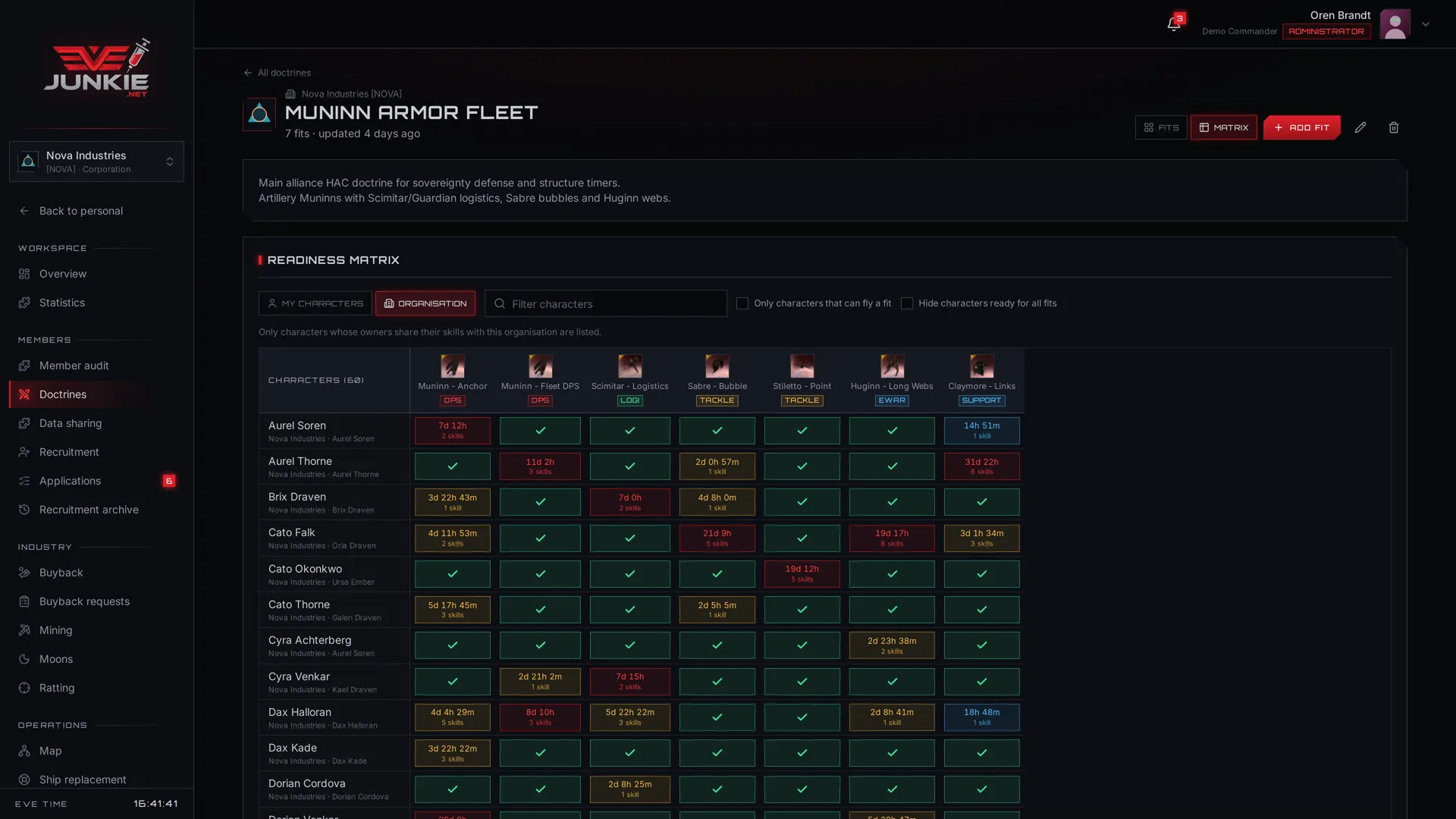Open the Huginn - Long Webs ship icon
1456x819 pixels.
click(x=892, y=366)
